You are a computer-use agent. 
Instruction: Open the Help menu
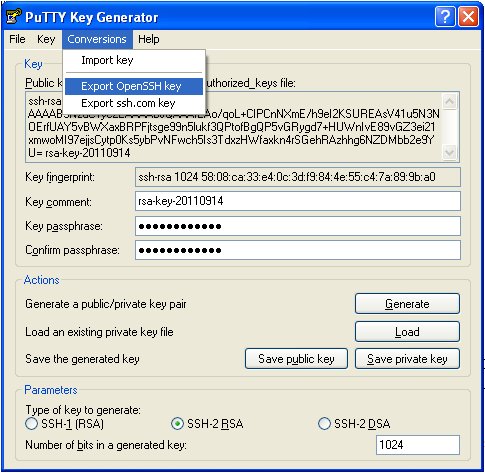pyautogui.click(x=149, y=39)
